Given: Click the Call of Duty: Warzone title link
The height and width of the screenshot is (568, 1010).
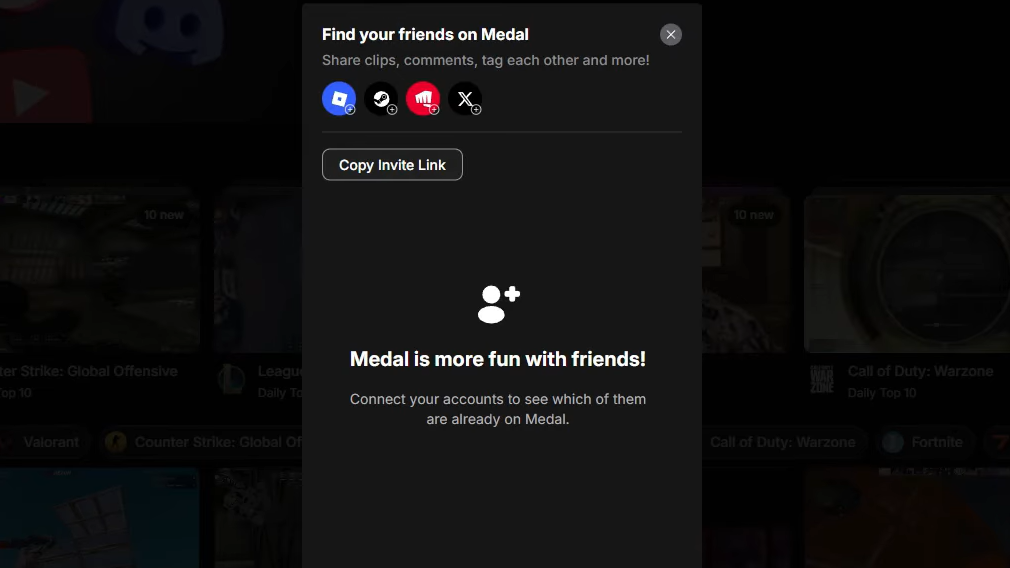Looking at the screenshot, I should pos(920,372).
